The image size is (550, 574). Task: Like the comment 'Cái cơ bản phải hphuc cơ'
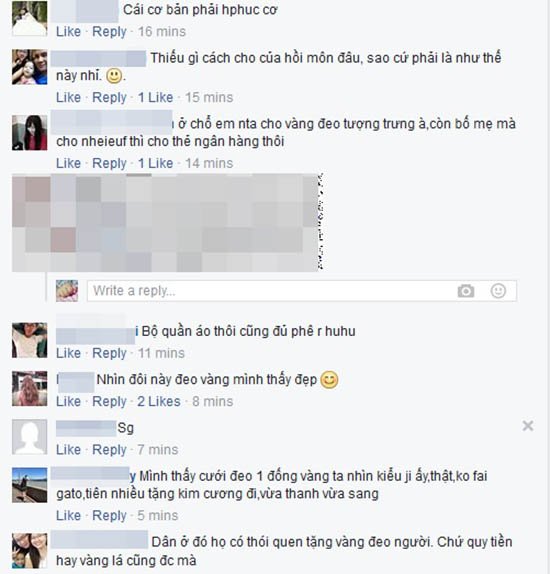(x=68, y=31)
